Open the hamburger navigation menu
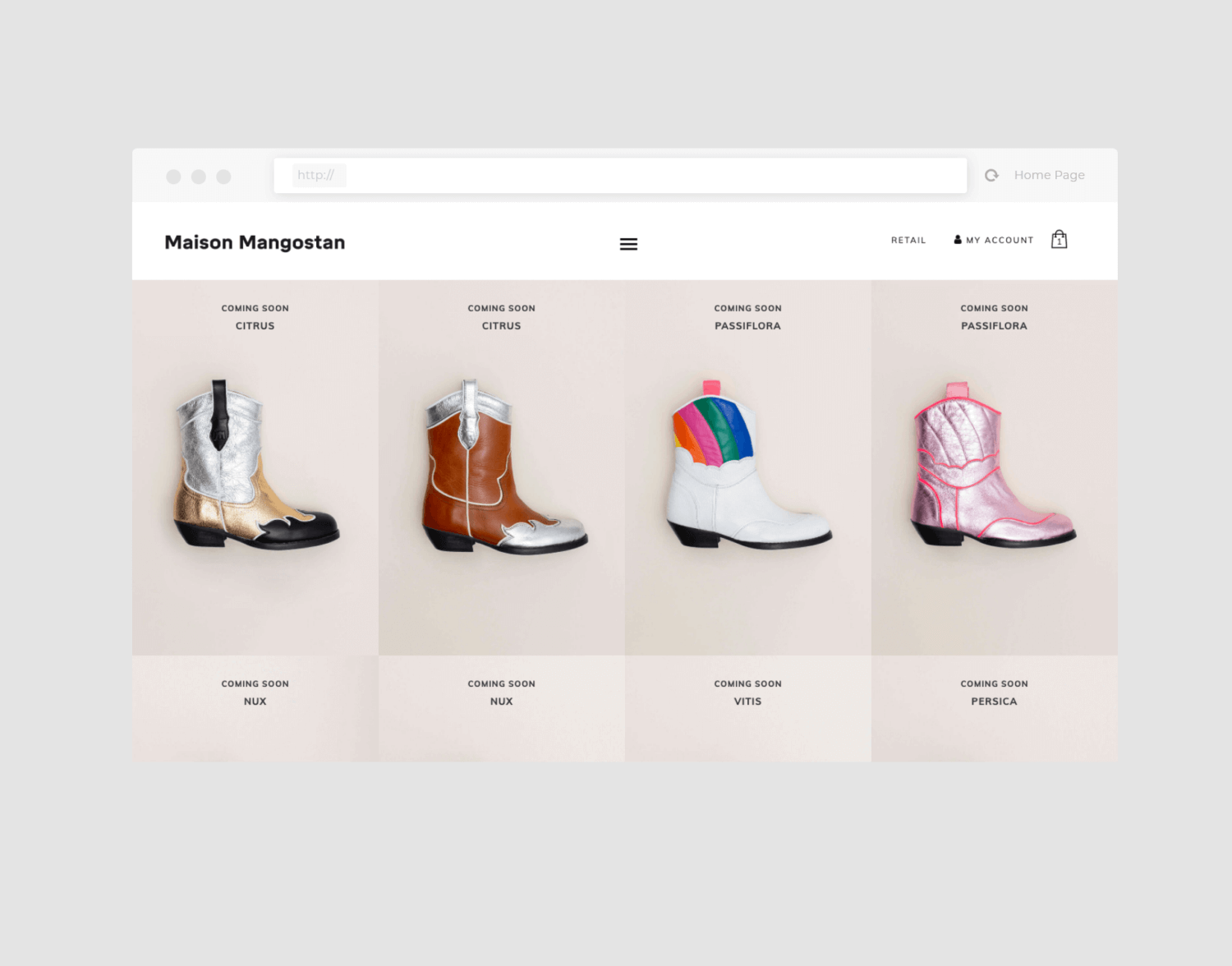 point(628,244)
